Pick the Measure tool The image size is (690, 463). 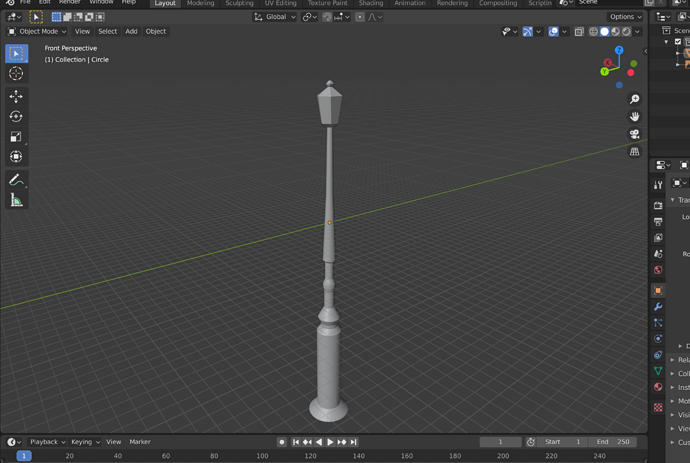coord(16,200)
